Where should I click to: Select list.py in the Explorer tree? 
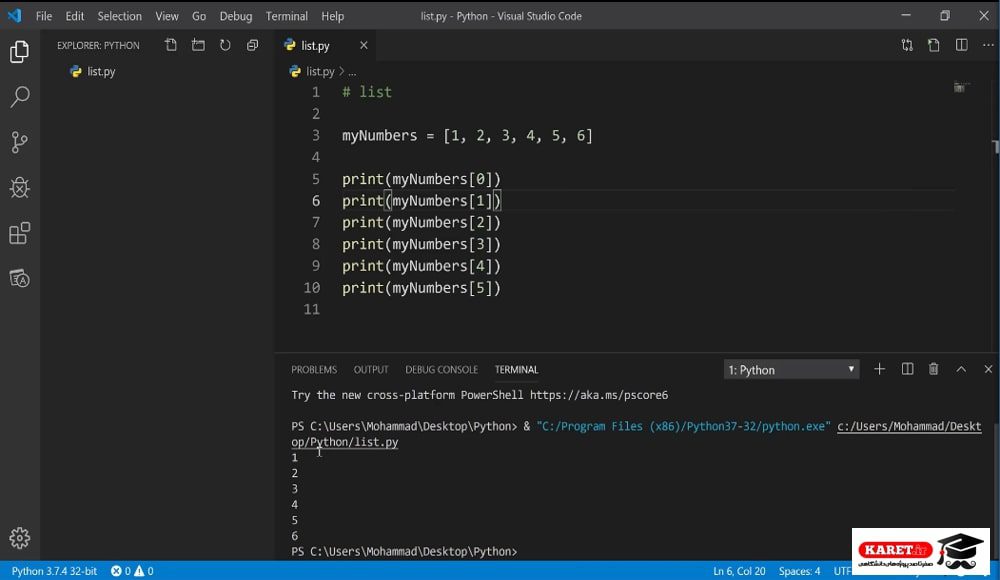click(x=101, y=71)
